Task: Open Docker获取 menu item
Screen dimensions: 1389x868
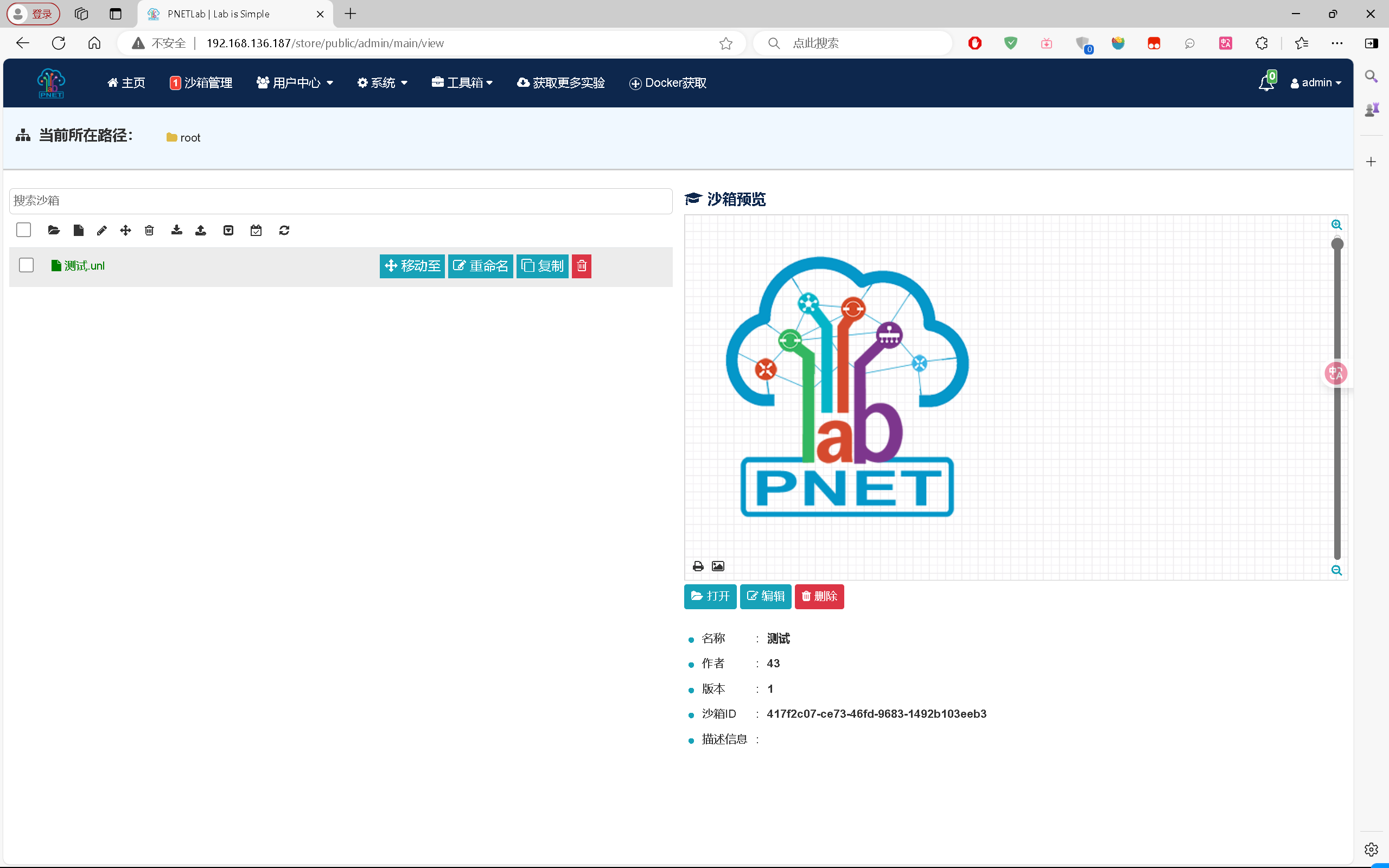Action: pos(668,82)
